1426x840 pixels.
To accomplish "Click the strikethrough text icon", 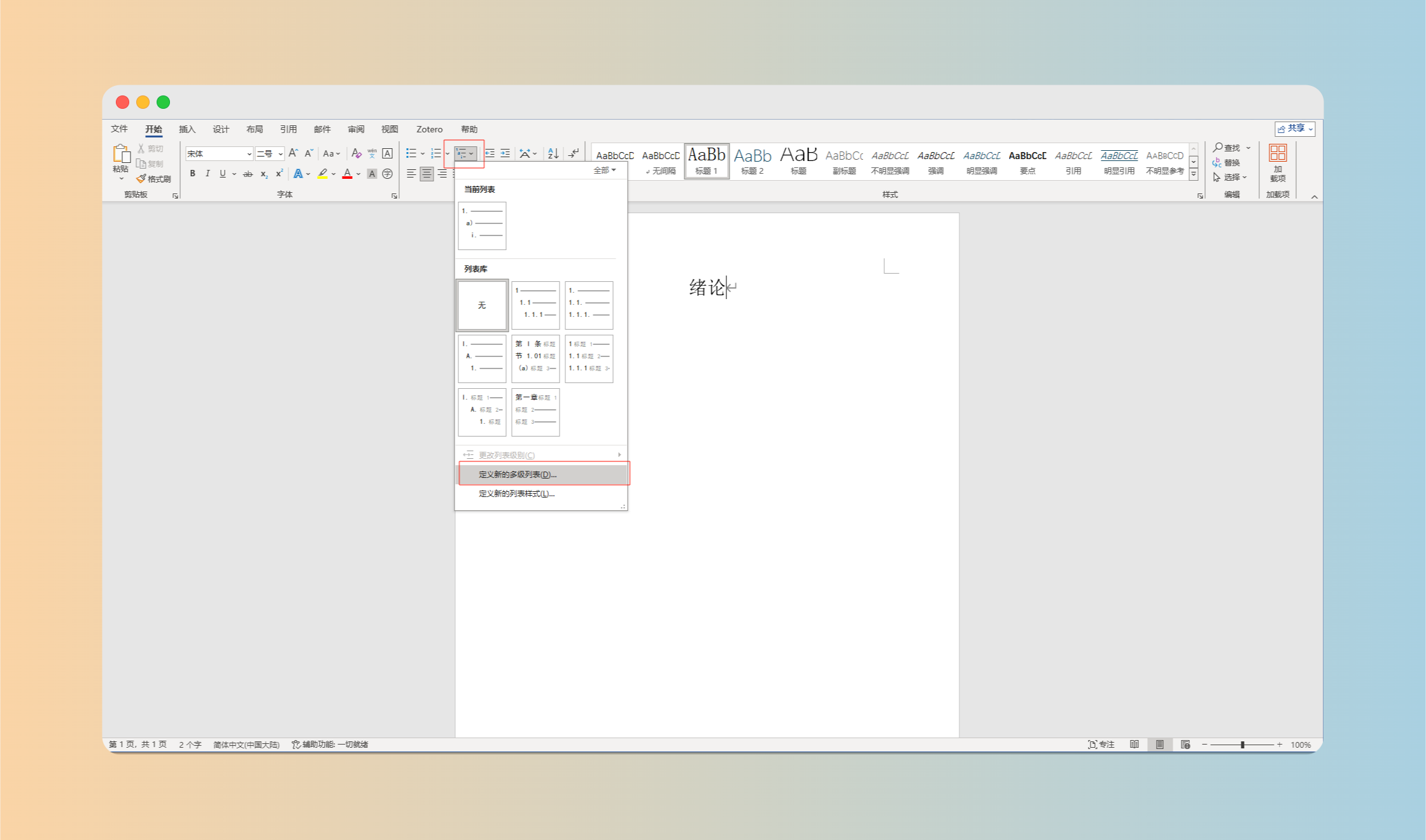I will [248, 174].
